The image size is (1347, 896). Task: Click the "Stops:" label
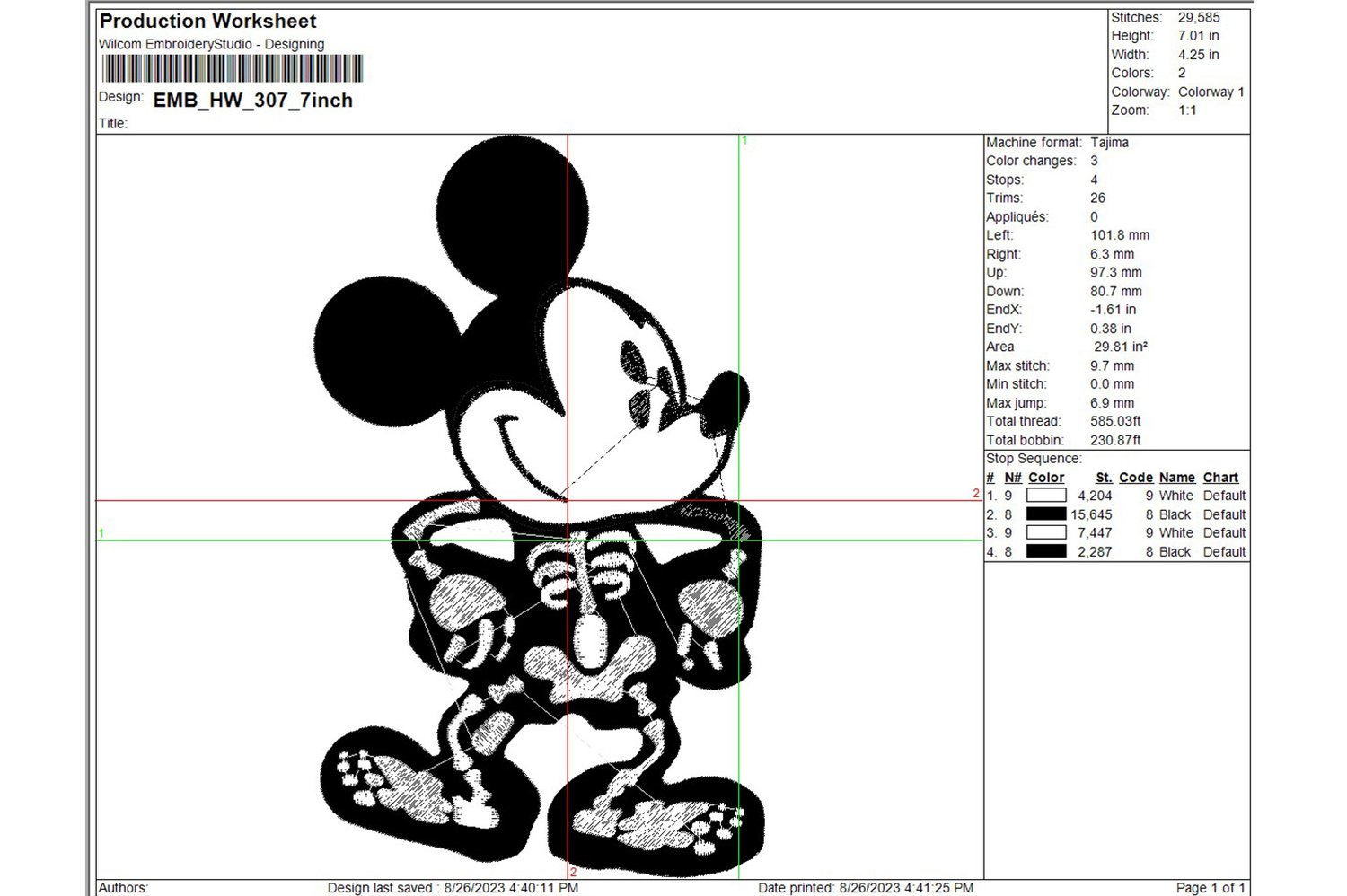coord(1005,180)
